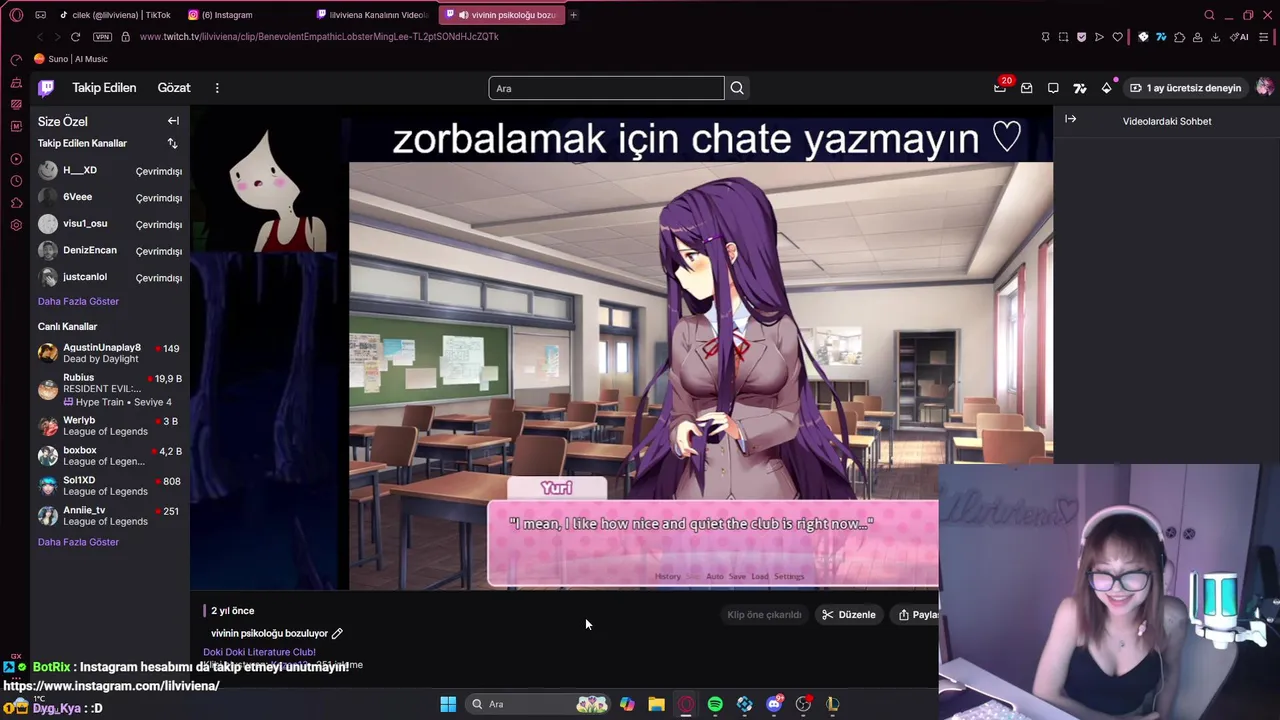Start the 1 ay ücretsiz deneyin offer
Image resolution: width=1280 pixels, height=720 pixels.
point(1185,88)
